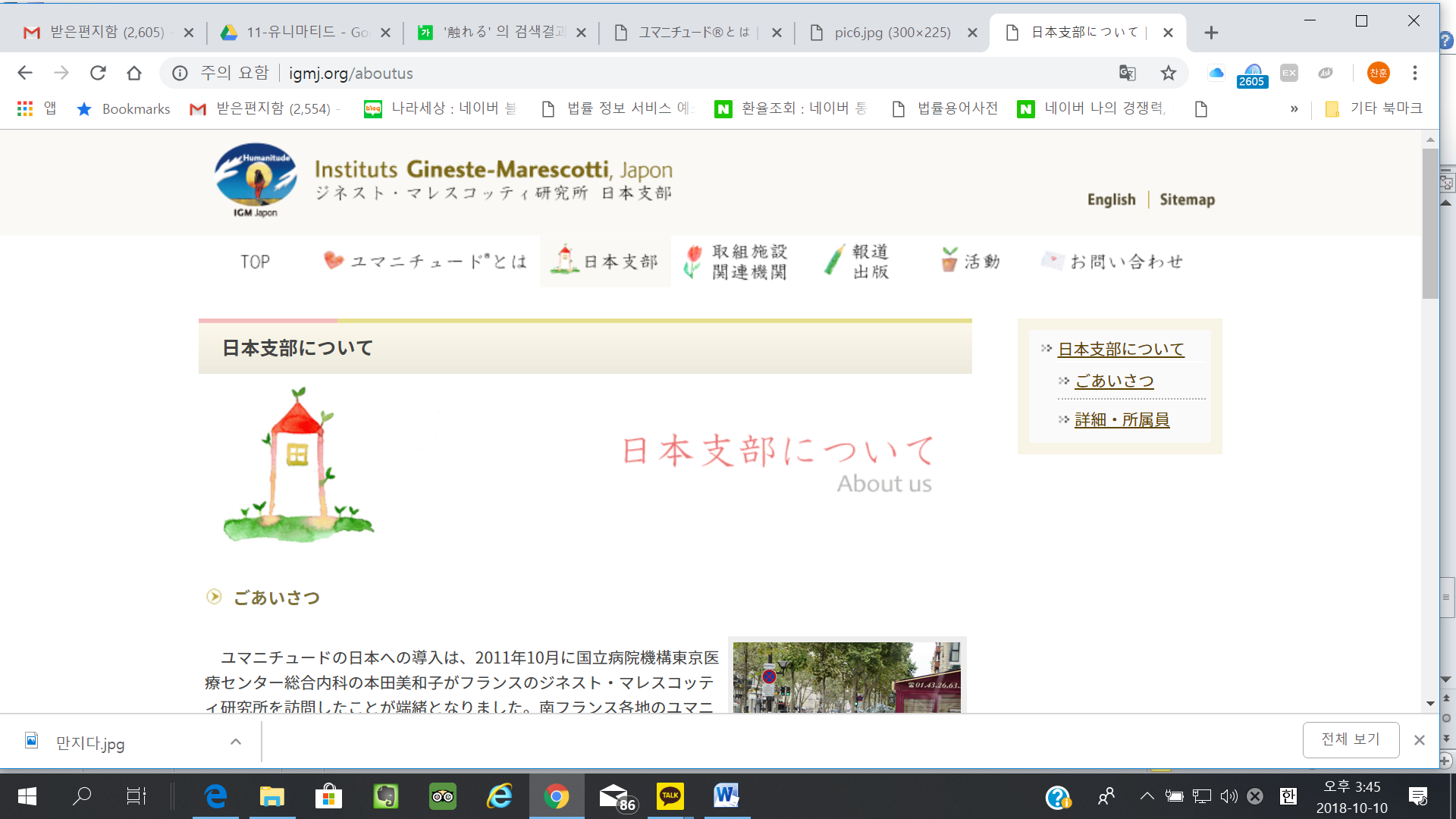The width and height of the screenshot is (1456, 819).
Task: Open Windows search from taskbar
Action: pyautogui.click(x=82, y=796)
